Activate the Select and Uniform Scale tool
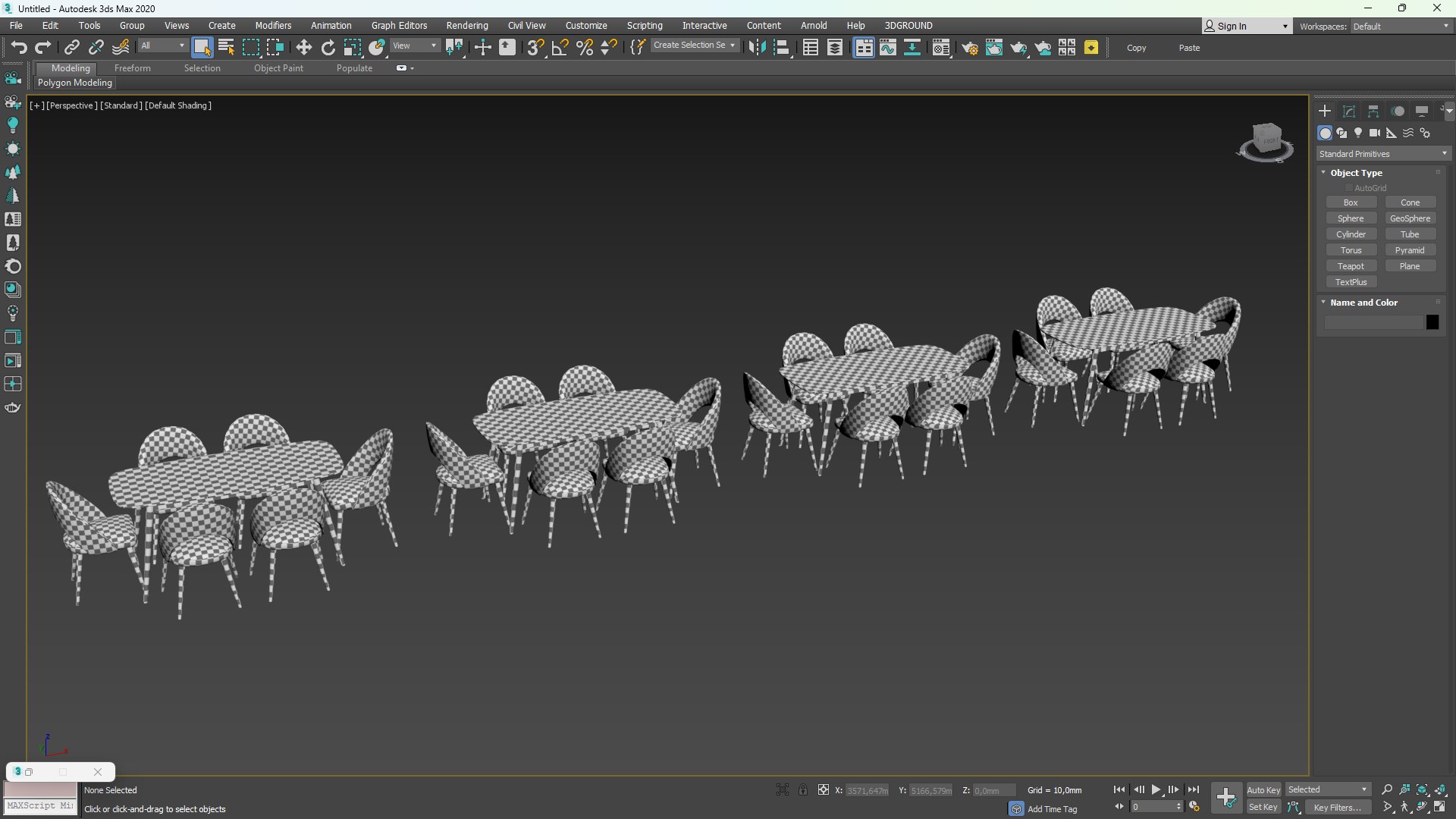This screenshot has width=1456, height=819. pyautogui.click(x=353, y=47)
